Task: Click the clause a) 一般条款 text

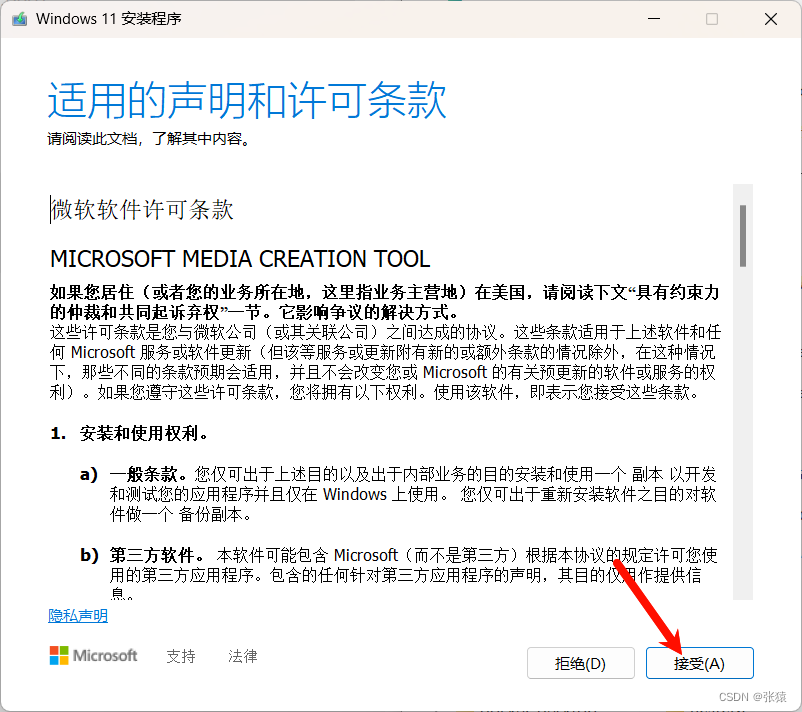Action: pos(398,494)
